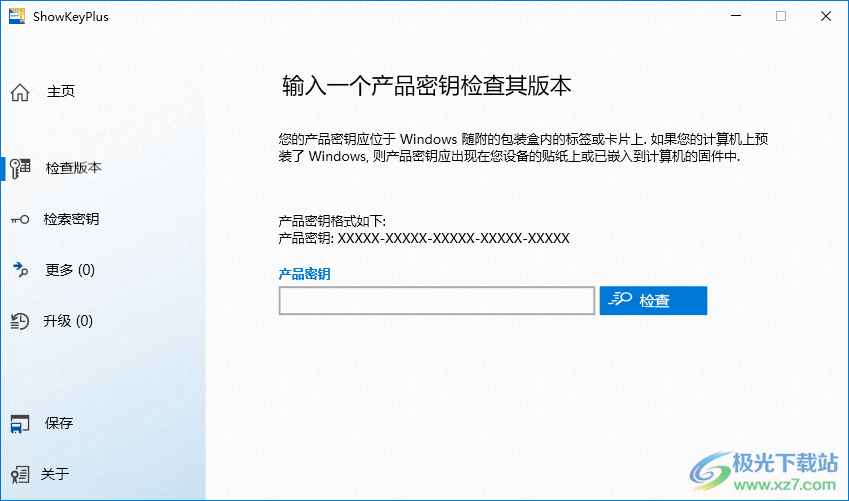The height and width of the screenshot is (501, 849).
Task: Select the 保存 menu label
Action: (59, 422)
